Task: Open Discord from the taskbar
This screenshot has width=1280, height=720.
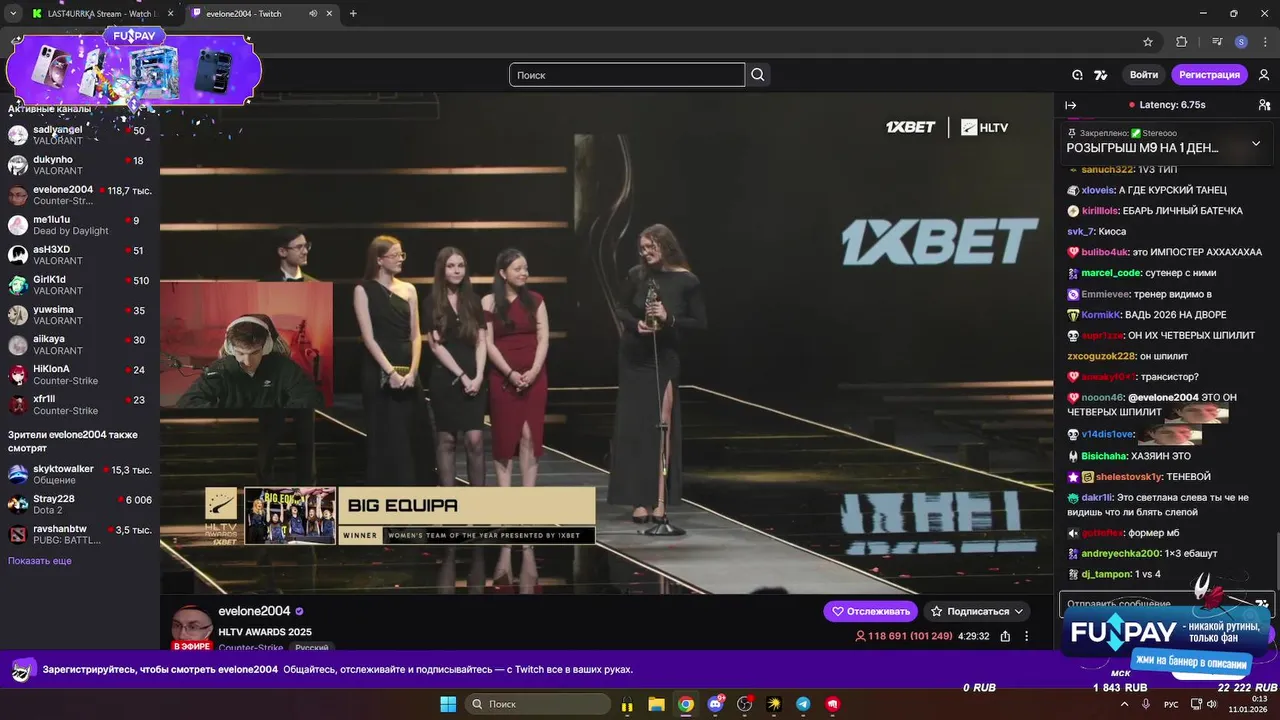Action: click(x=715, y=704)
